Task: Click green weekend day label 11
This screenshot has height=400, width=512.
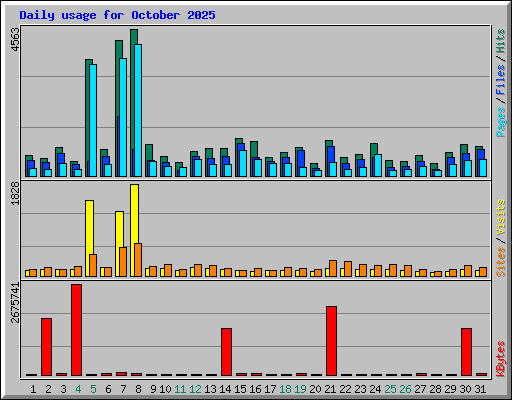Action: [180, 389]
